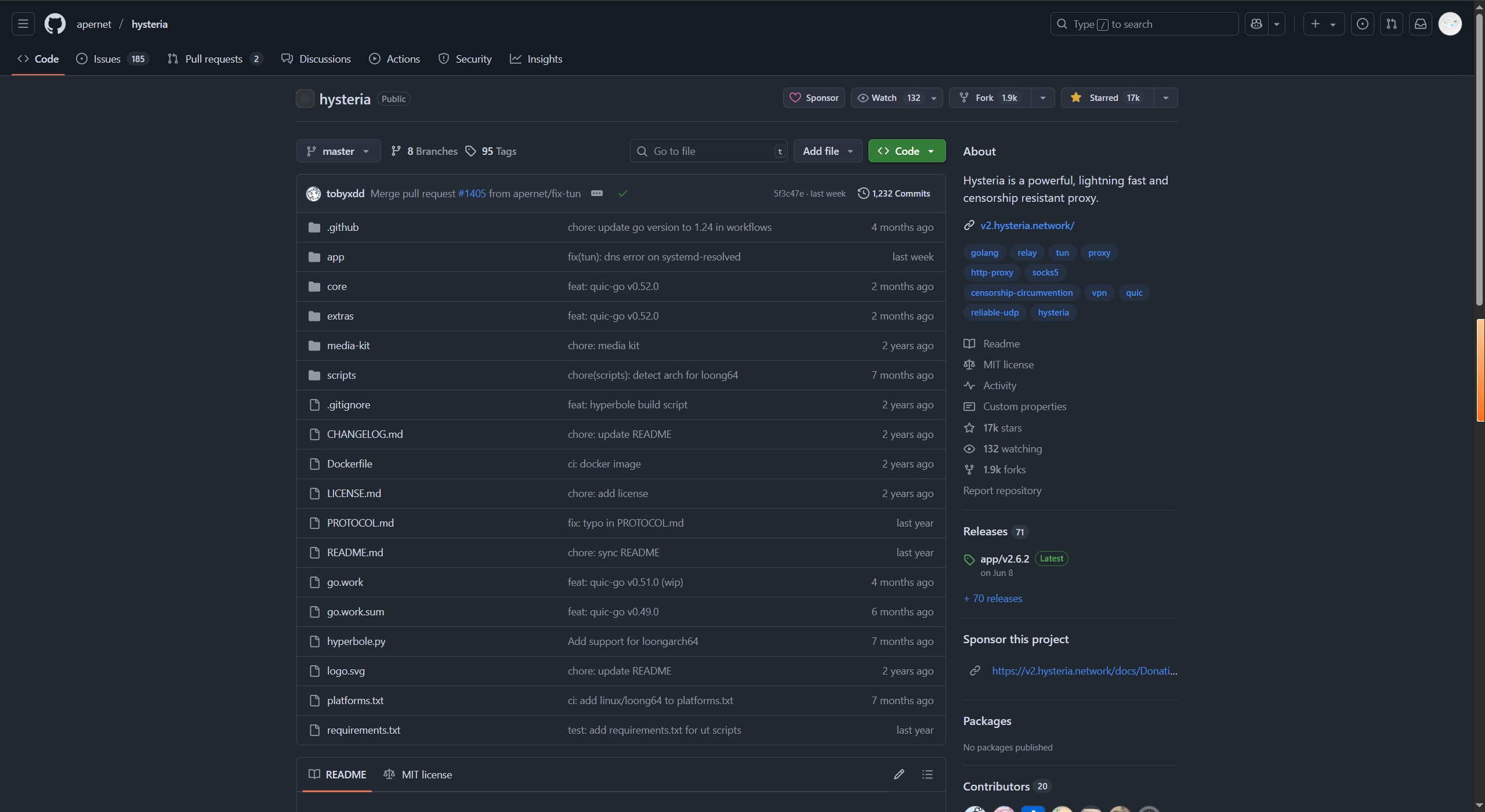Switch to MIT license tab in README
1485x812 pixels.
pos(418,775)
